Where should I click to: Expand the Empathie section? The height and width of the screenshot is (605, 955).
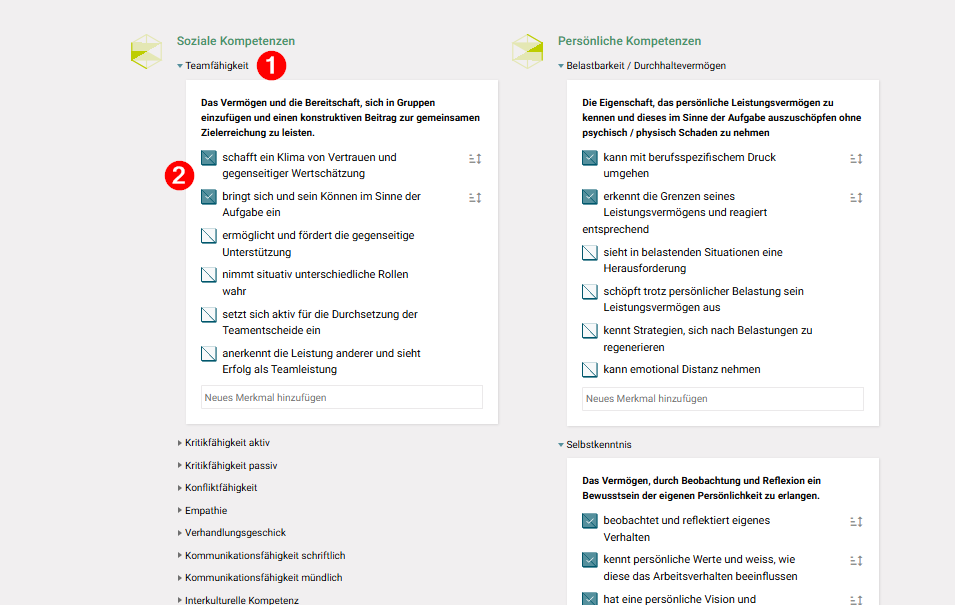[202, 511]
